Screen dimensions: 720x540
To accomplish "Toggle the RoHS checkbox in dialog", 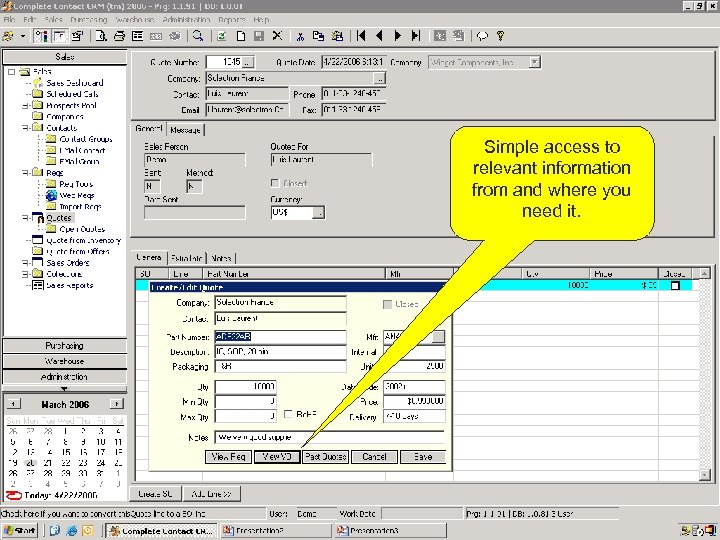I will [x=288, y=414].
